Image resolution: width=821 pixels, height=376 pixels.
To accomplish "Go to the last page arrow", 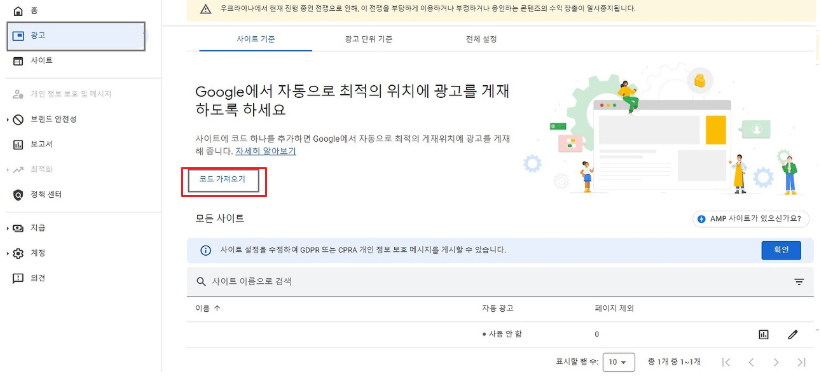I will 801,362.
